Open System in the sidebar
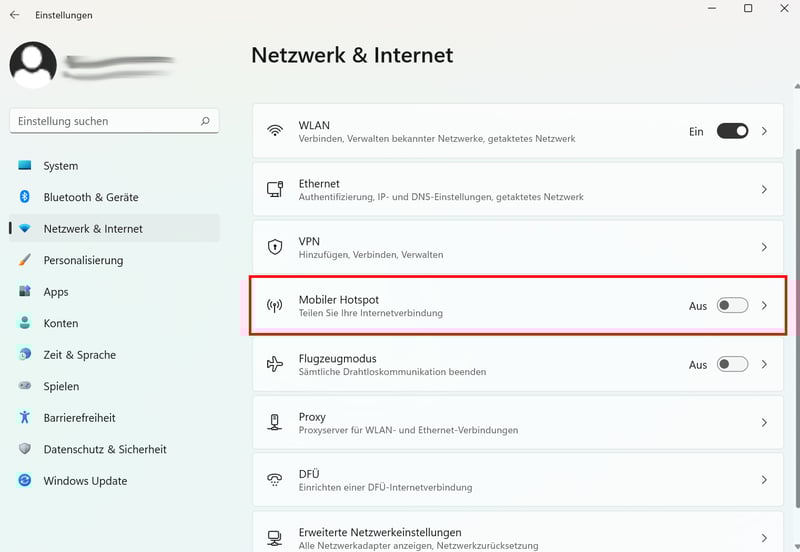The image size is (800, 552). (61, 166)
